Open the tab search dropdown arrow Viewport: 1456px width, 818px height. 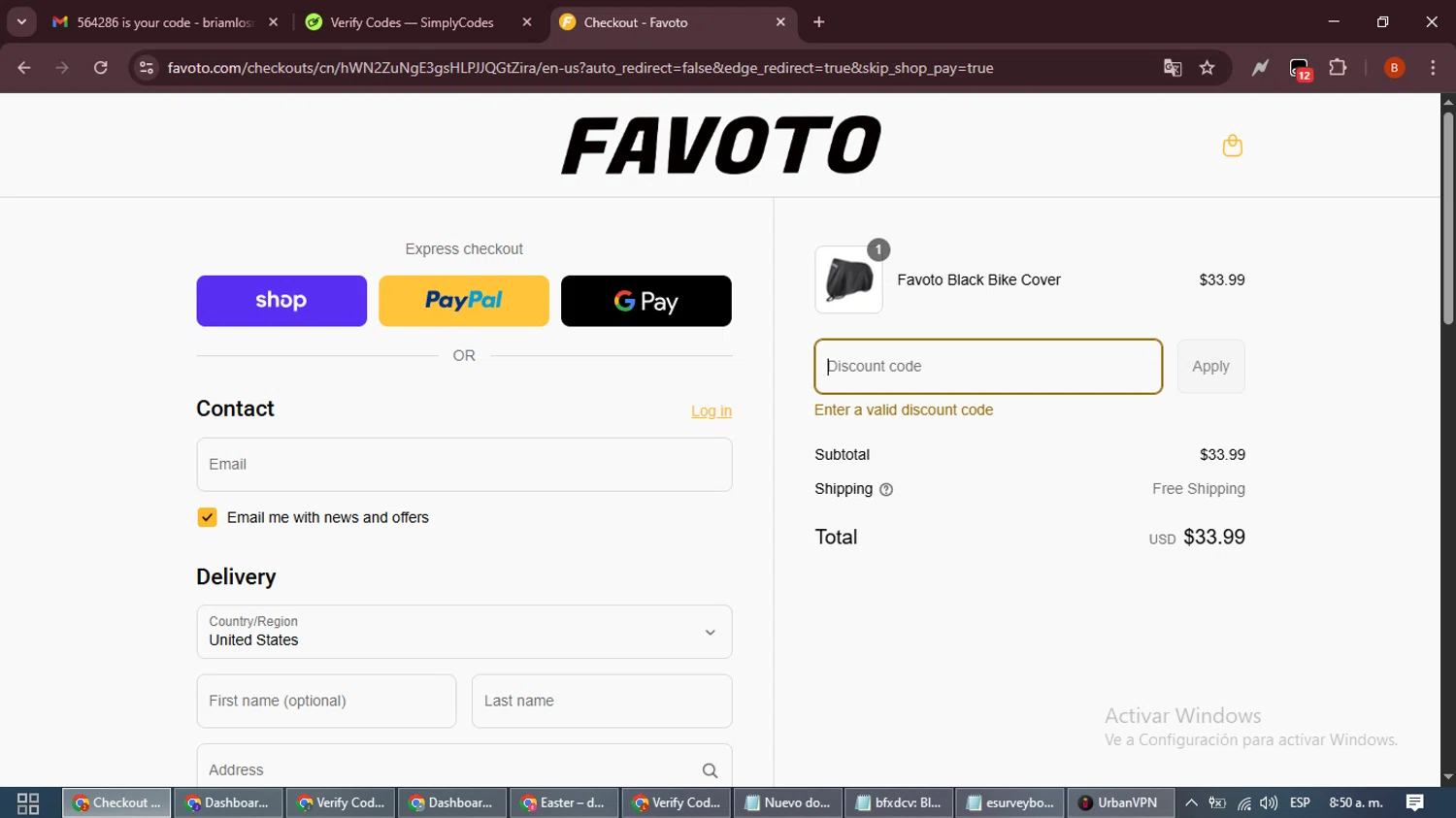[x=21, y=22]
